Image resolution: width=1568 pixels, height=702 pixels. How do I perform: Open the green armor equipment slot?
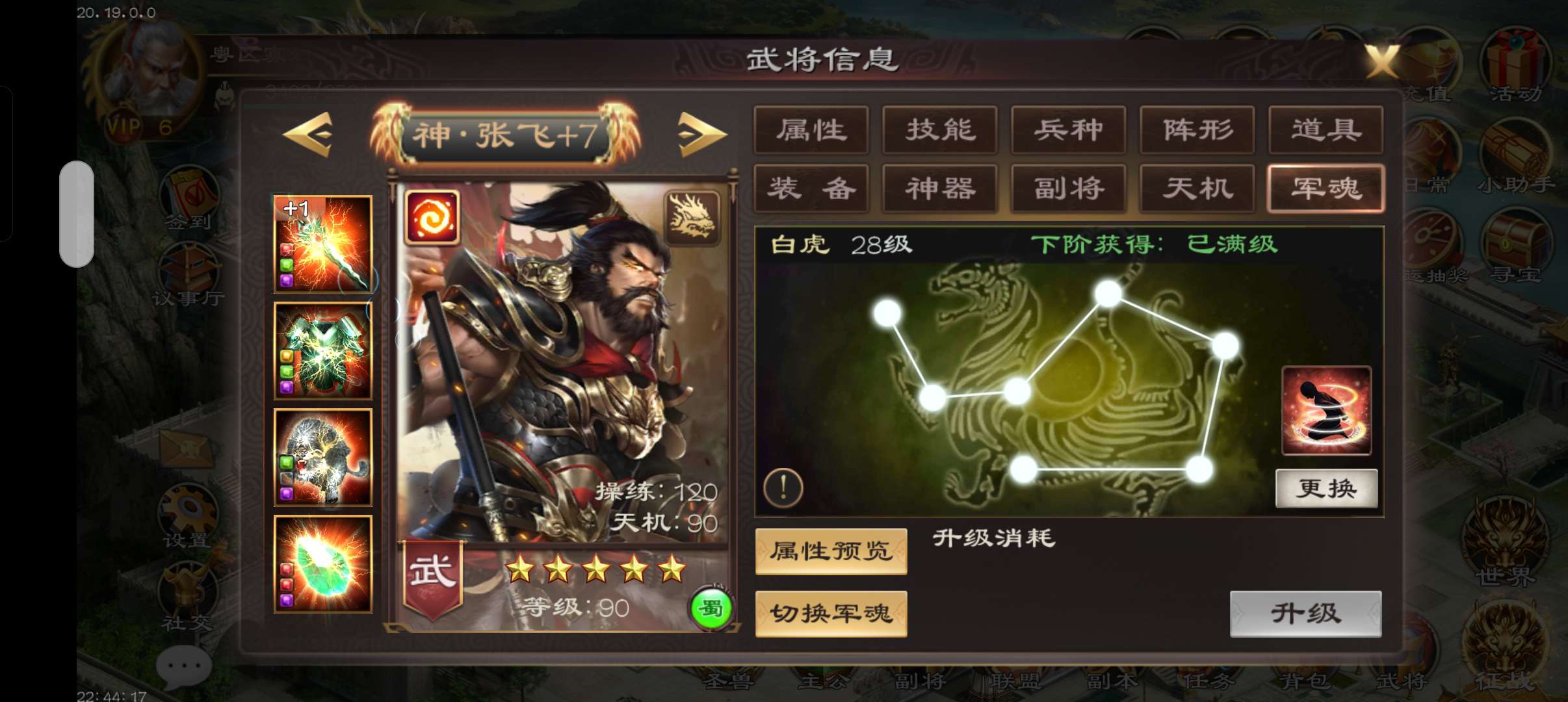pos(323,351)
